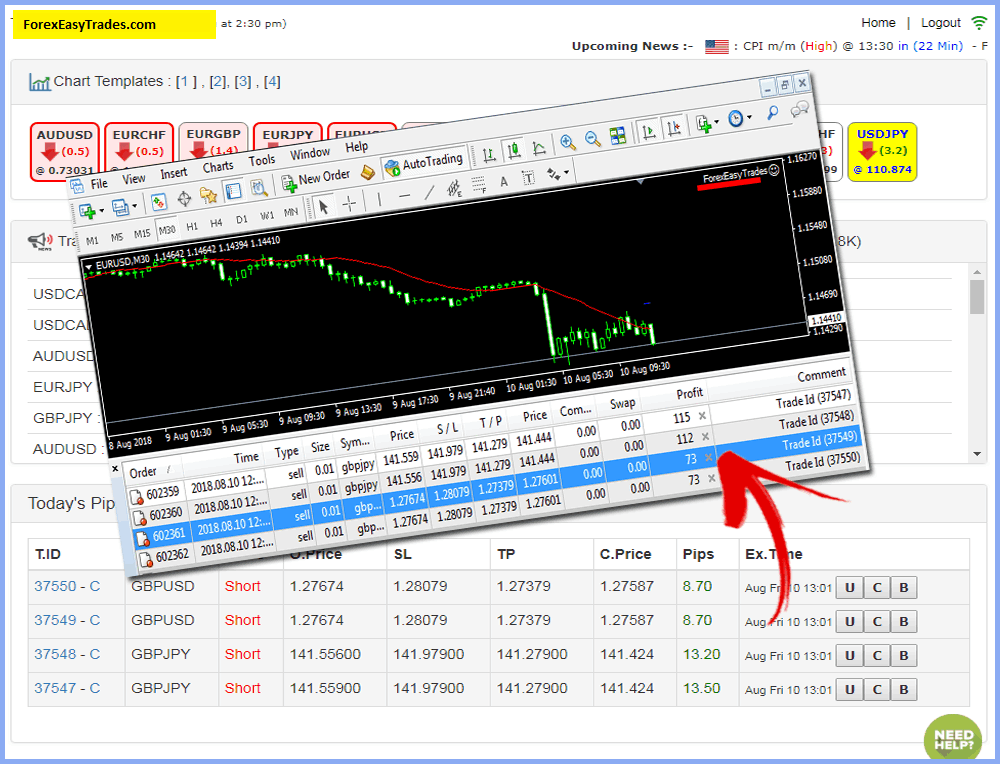Open the tile windows icon
This screenshot has height=764, width=1000.
pos(618,135)
